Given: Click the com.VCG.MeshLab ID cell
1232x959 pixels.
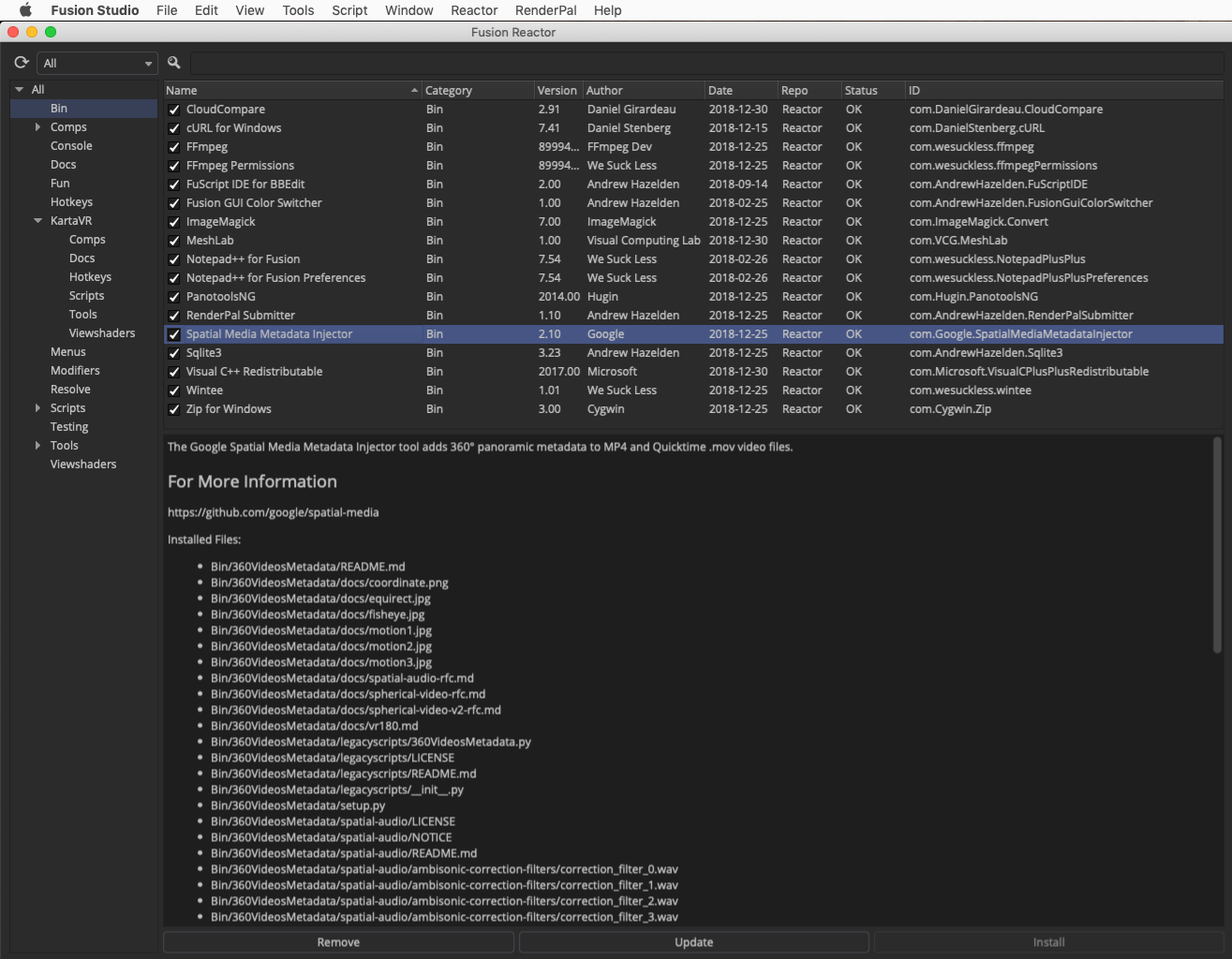Looking at the screenshot, I should point(958,241).
